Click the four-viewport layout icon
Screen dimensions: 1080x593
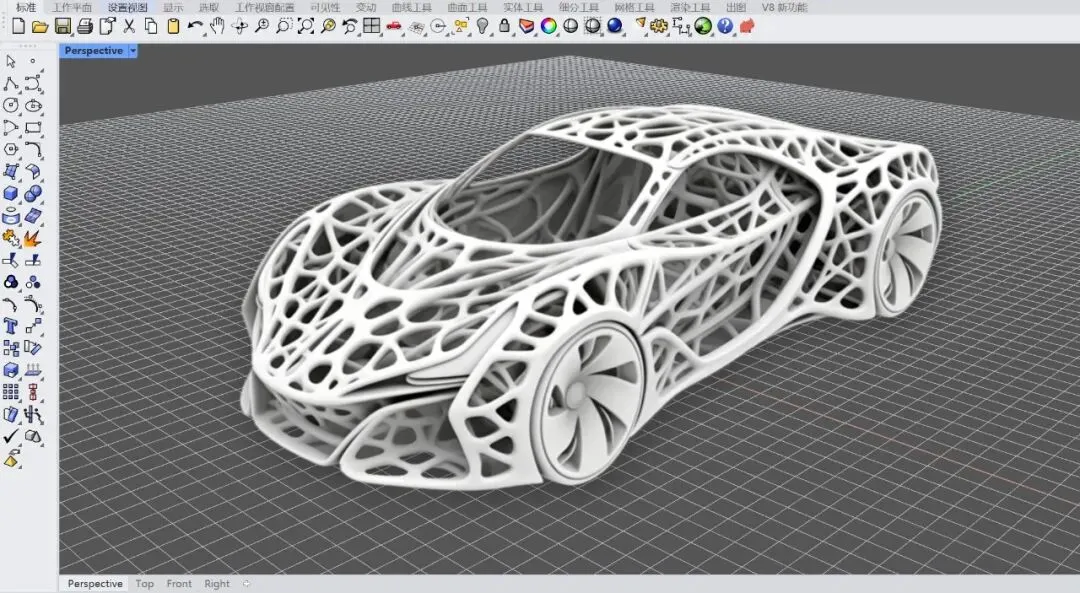pyautogui.click(x=372, y=26)
